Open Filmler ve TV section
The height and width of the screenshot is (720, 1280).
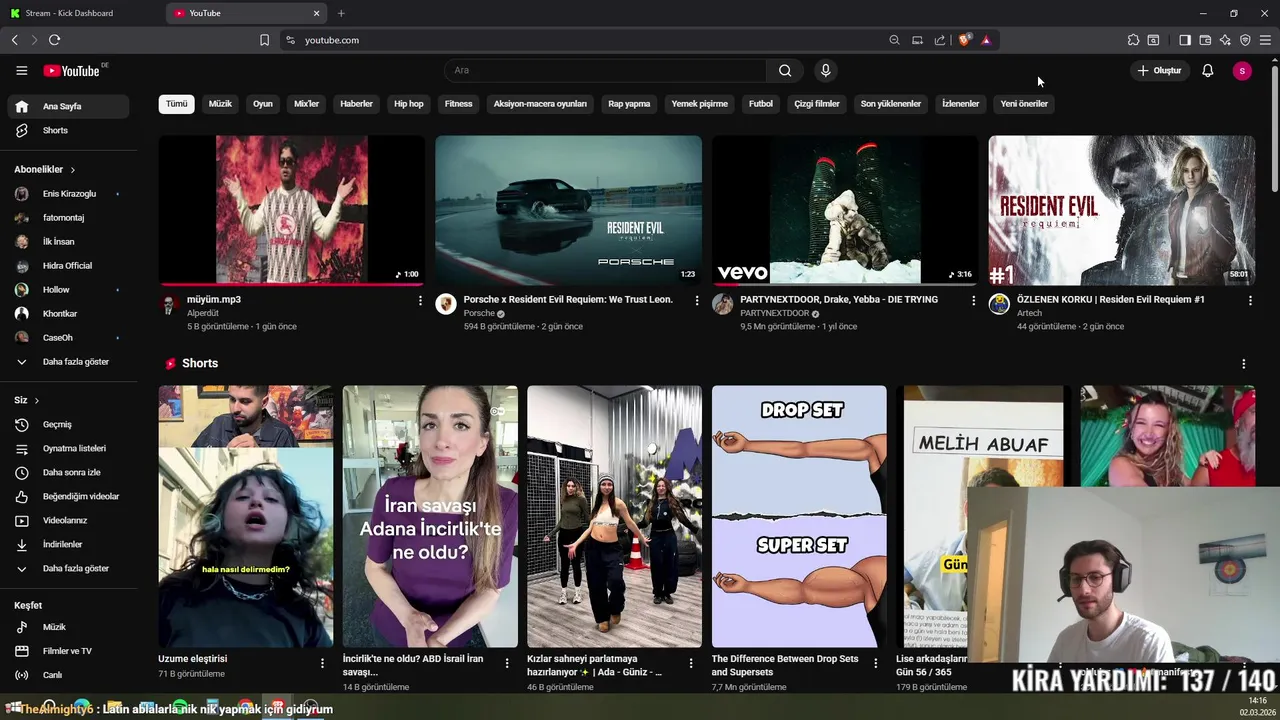(68, 651)
